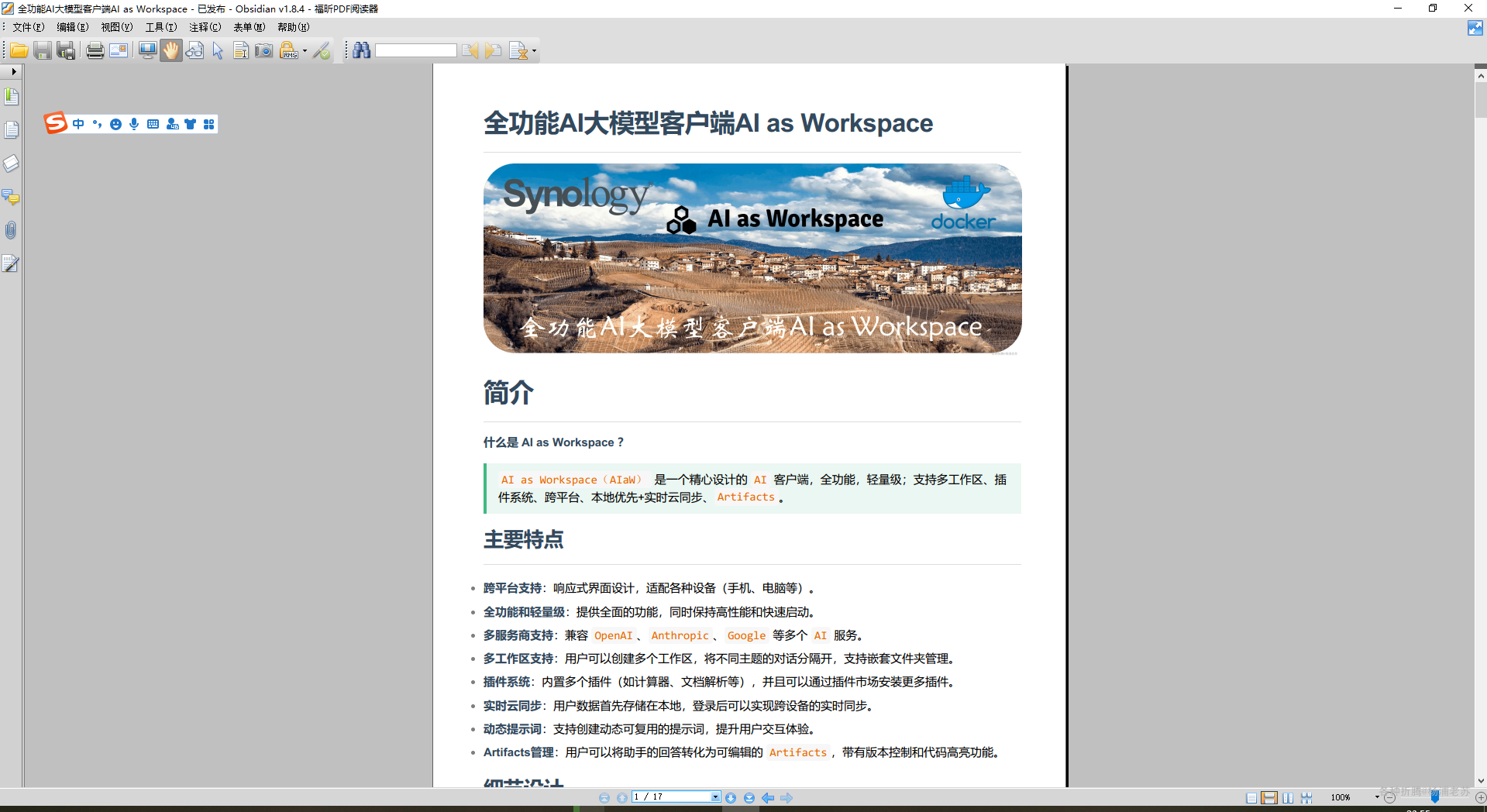The width and height of the screenshot is (1487, 812).
Task: Click the find next arrow icon
Action: click(x=494, y=51)
